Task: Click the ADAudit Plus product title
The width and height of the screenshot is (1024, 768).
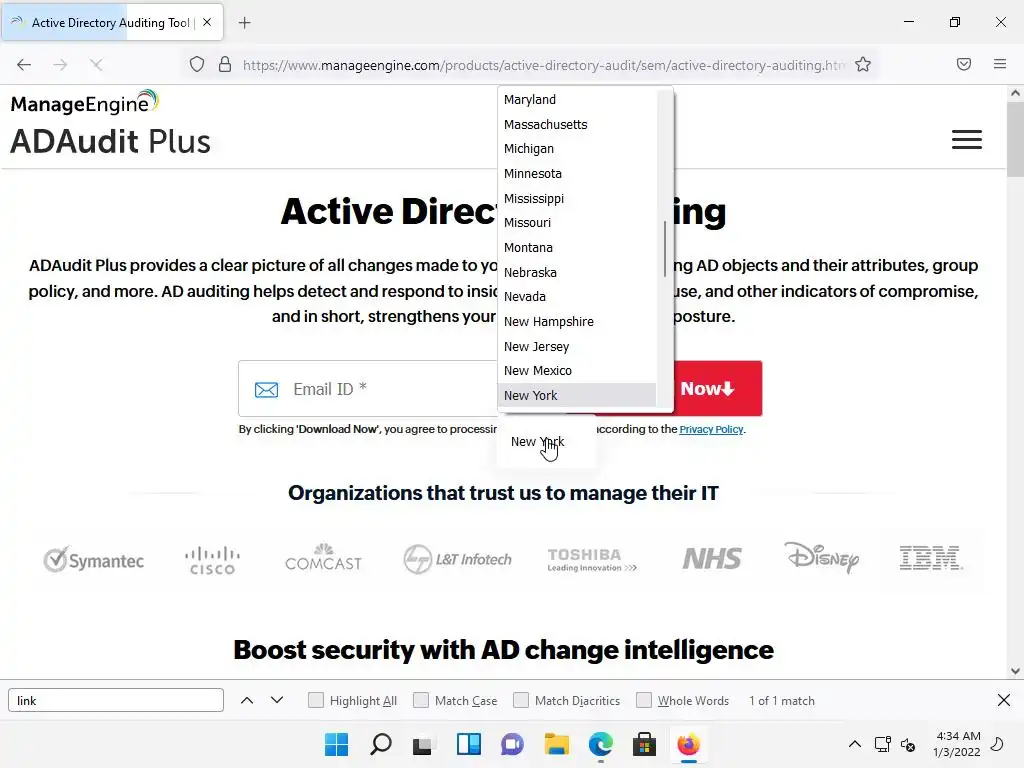Action: (110, 141)
